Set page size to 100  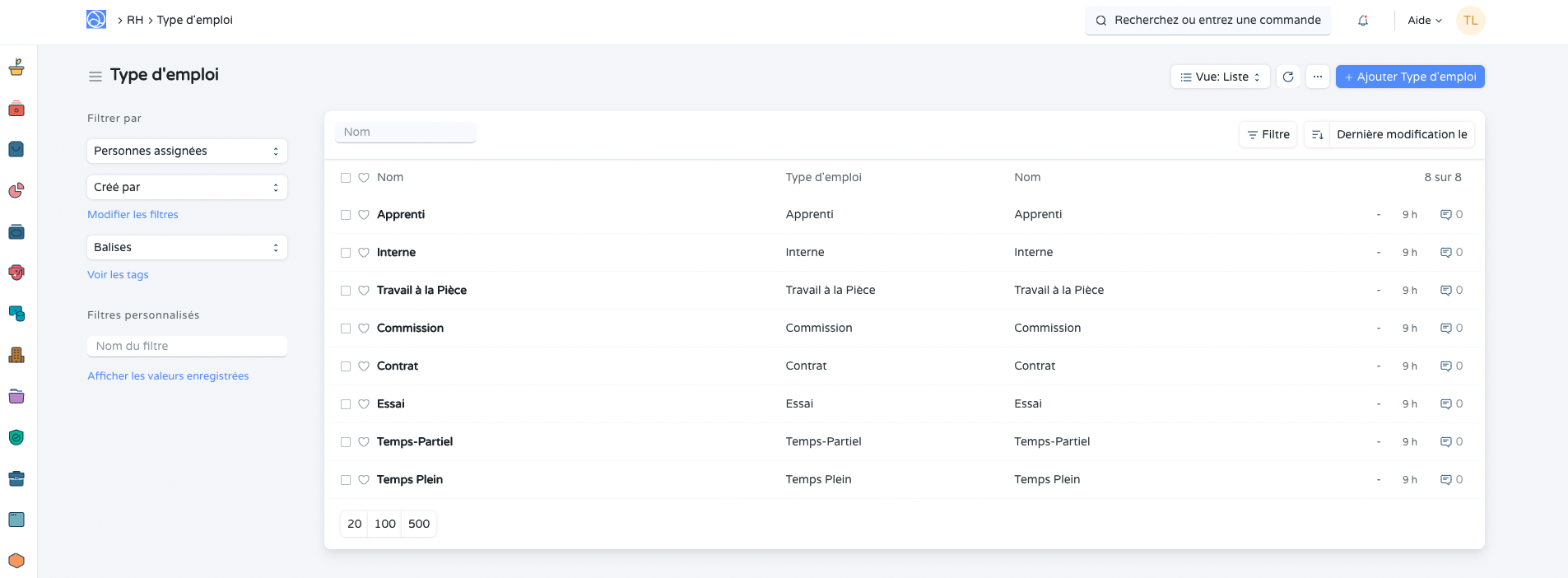click(384, 524)
